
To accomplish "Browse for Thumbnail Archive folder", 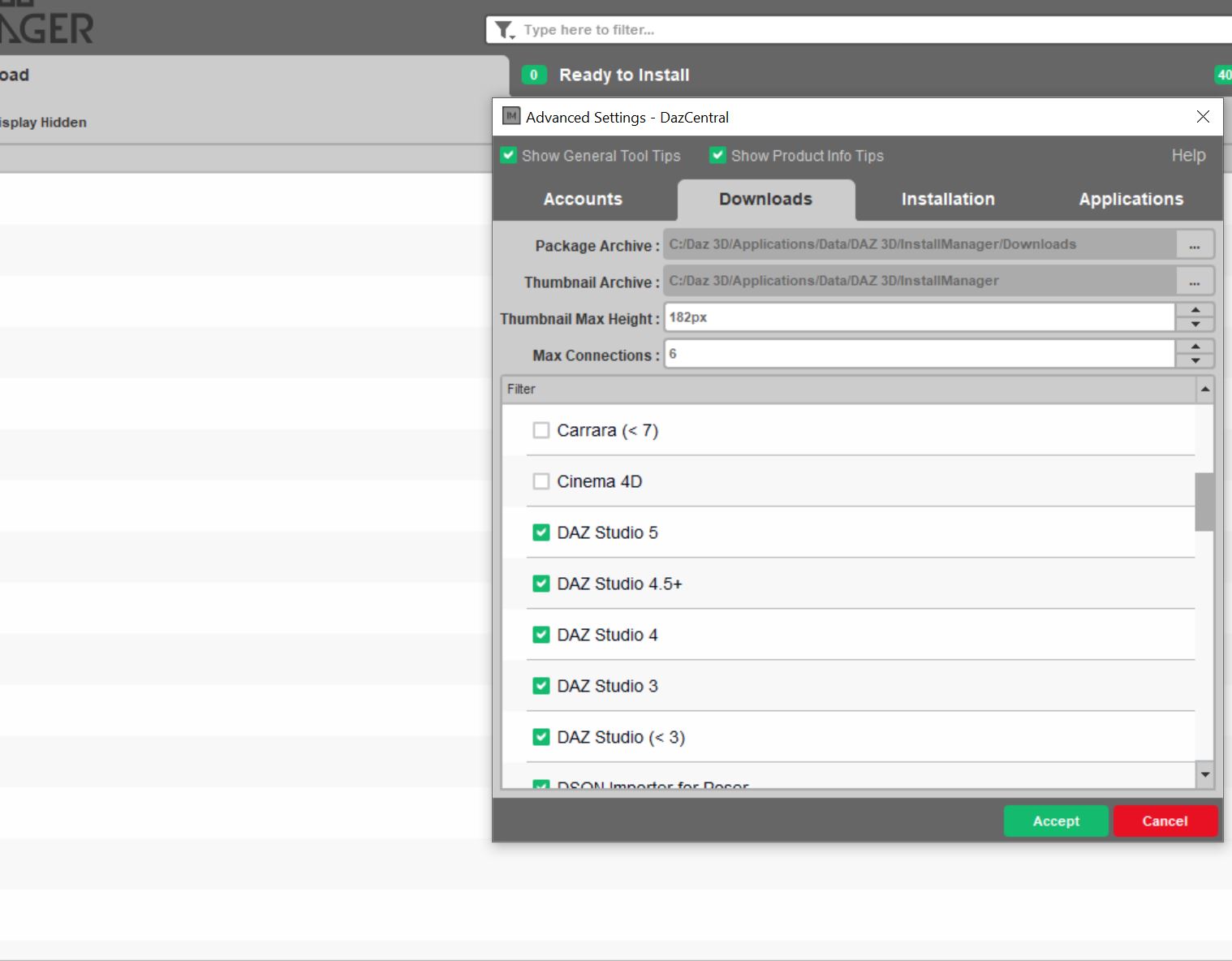I will (1195, 281).
